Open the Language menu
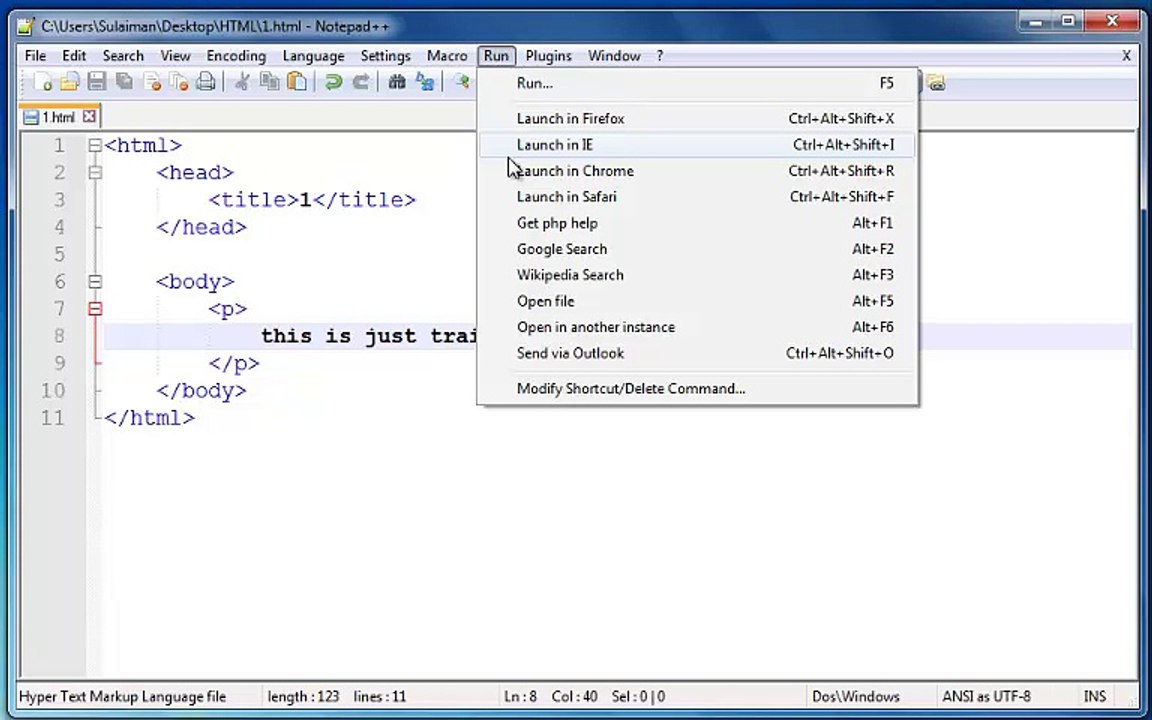Viewport: 1152px width, 720px height. pyautogui.click(x=313, y=56)
